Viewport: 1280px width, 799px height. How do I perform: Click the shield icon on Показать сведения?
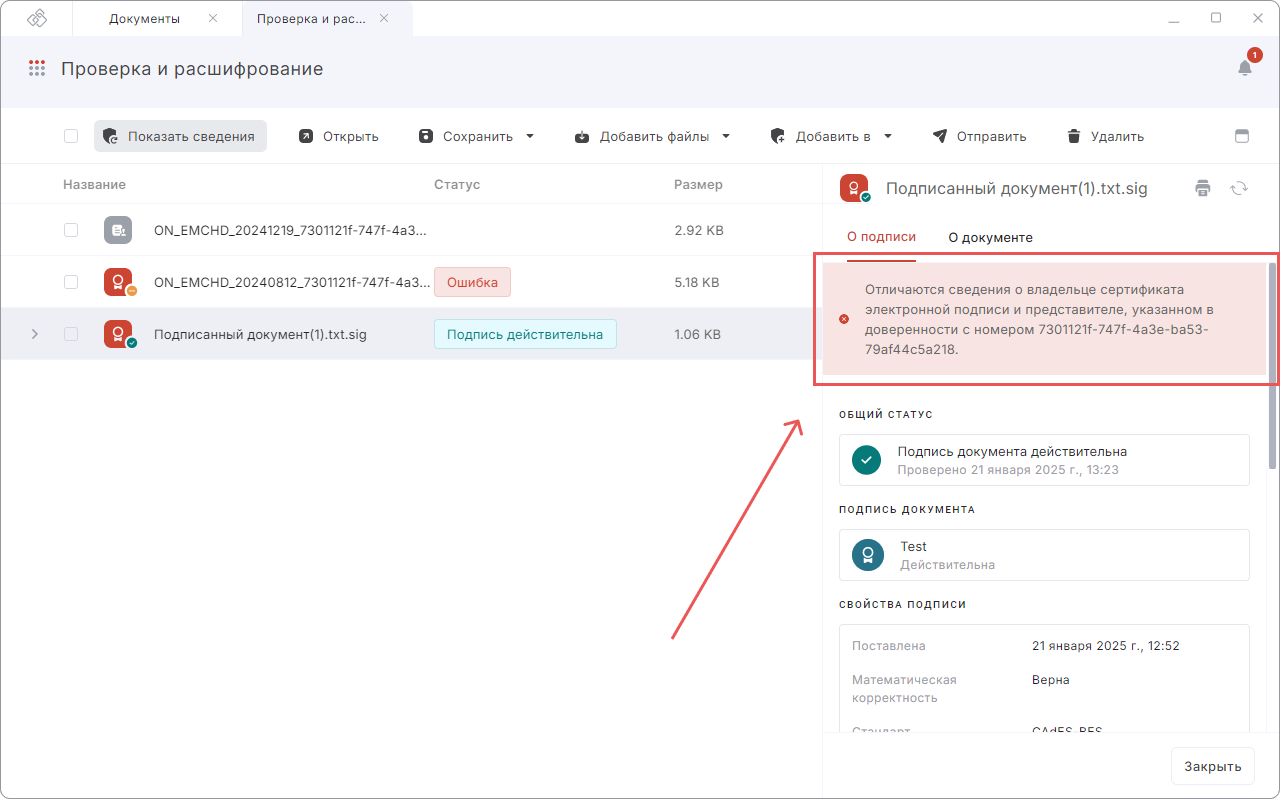111,136
